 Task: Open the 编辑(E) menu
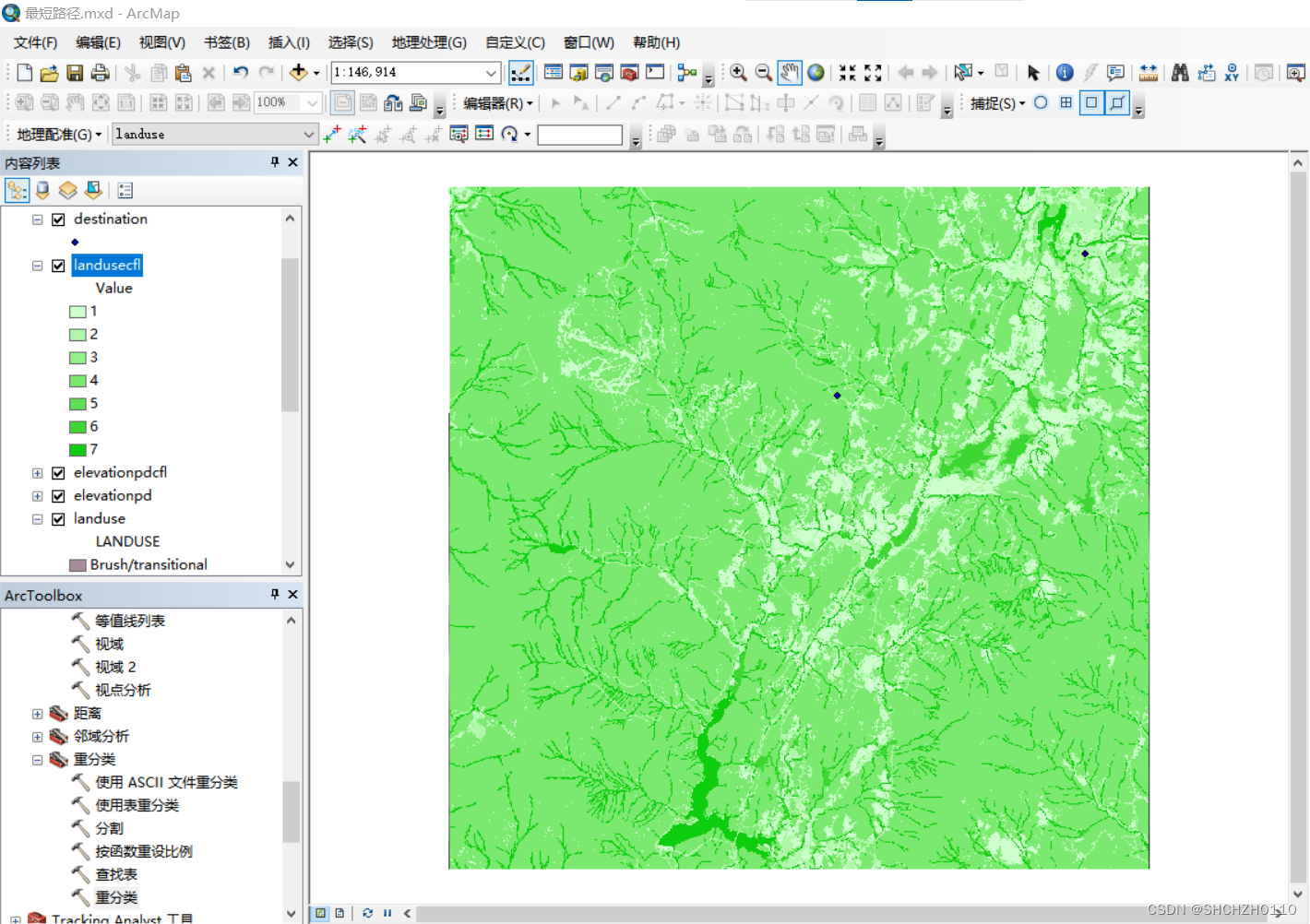pos(98,42)
